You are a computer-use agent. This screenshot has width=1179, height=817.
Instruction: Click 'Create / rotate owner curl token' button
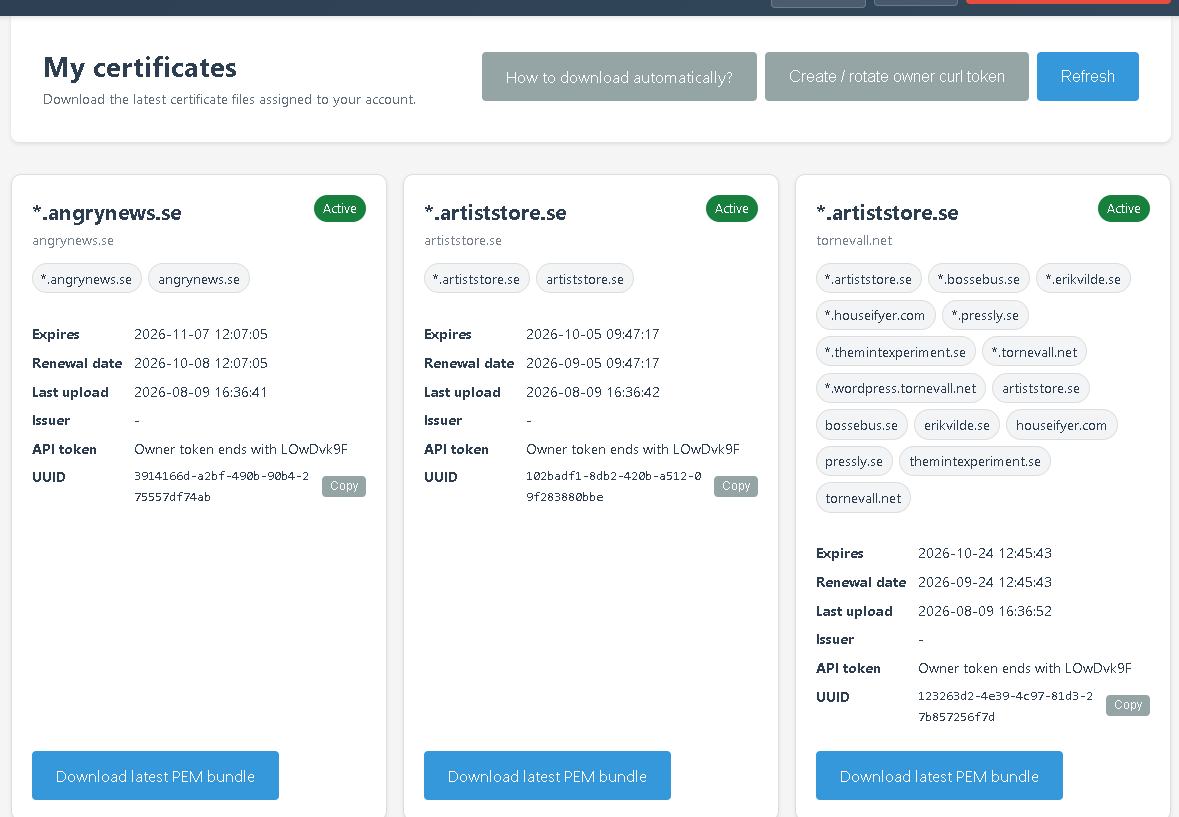tap(896, 77)
